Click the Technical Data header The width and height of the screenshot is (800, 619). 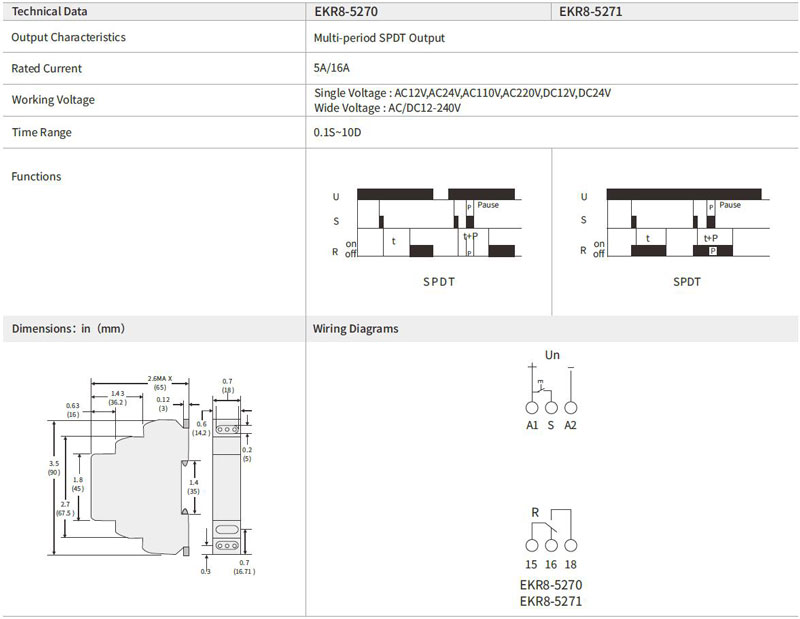(49, 12)
